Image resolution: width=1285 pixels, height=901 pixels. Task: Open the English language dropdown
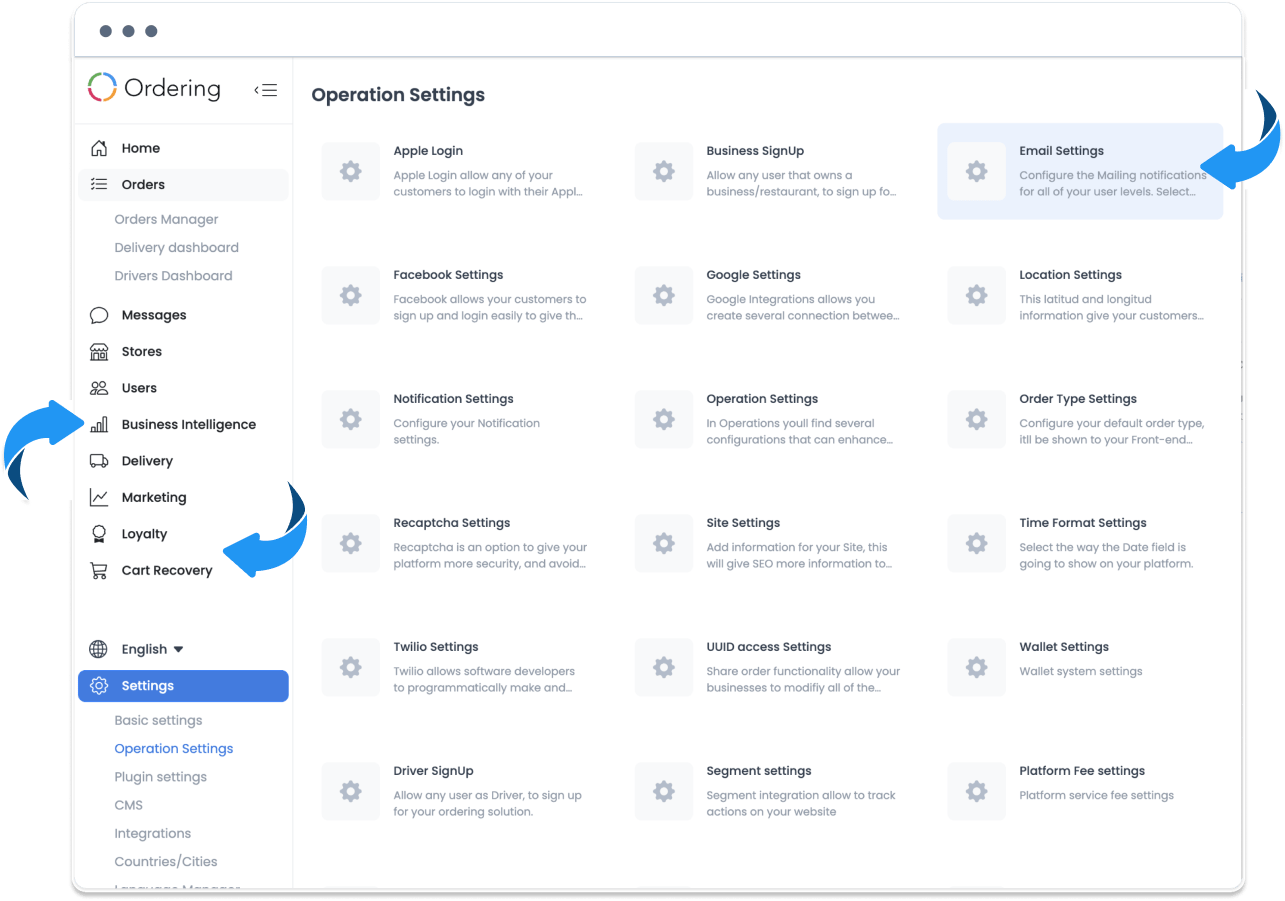click(x=153, y=649)
